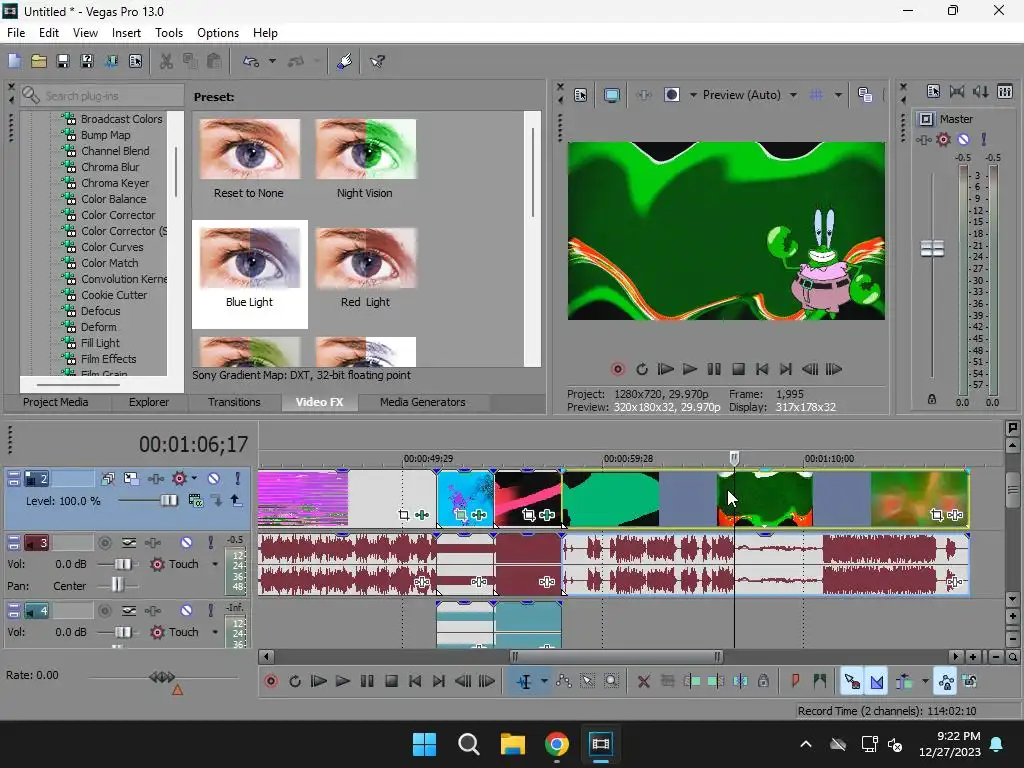Save the project with the floppy disk icon
The height and width of the screenshot is (768, 1024).
click(63, 61)
